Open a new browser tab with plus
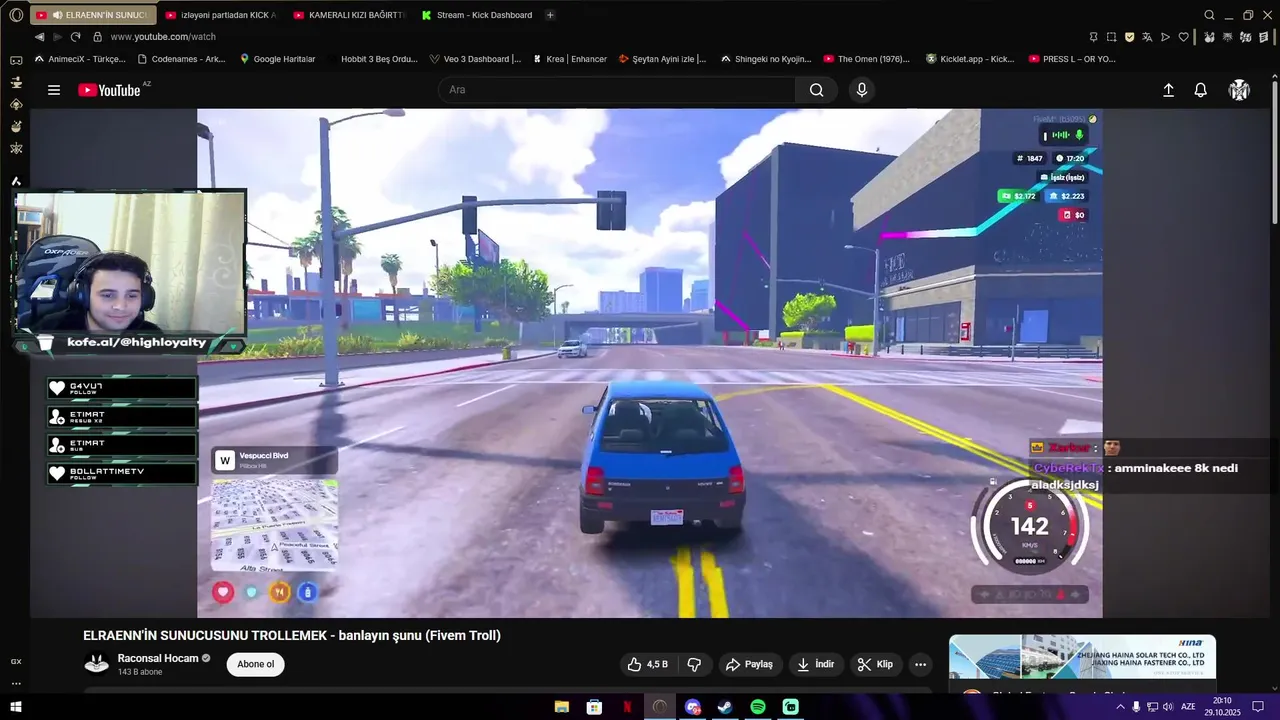This screenshot has height=720, width=1280. click(x=550, y=15)
